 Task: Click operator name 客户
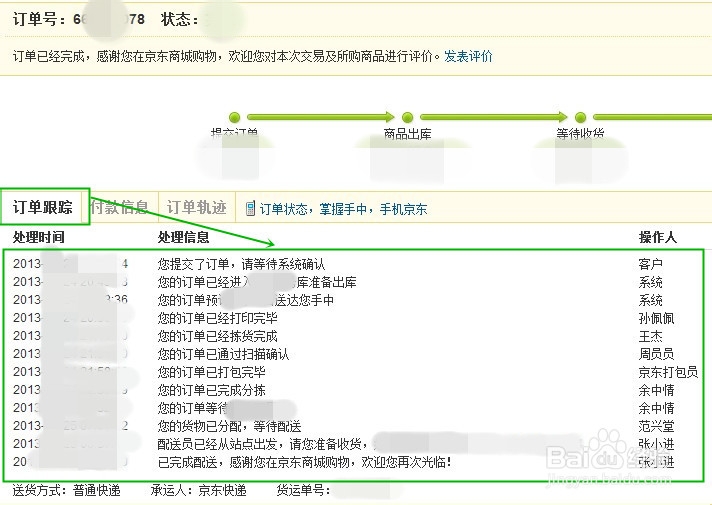coord(650,264)
